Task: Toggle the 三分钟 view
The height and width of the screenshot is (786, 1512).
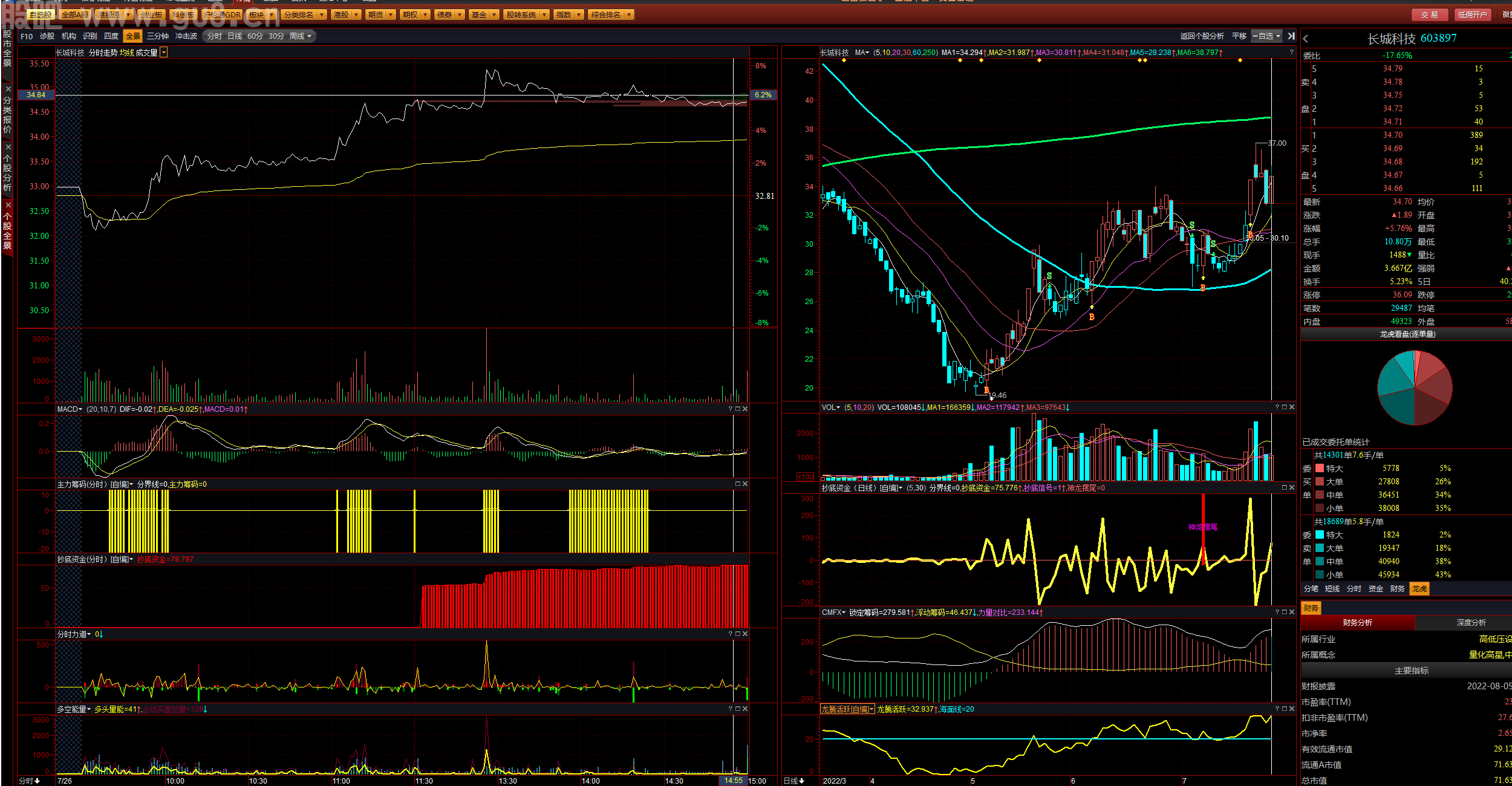Action: click(158, 36)
